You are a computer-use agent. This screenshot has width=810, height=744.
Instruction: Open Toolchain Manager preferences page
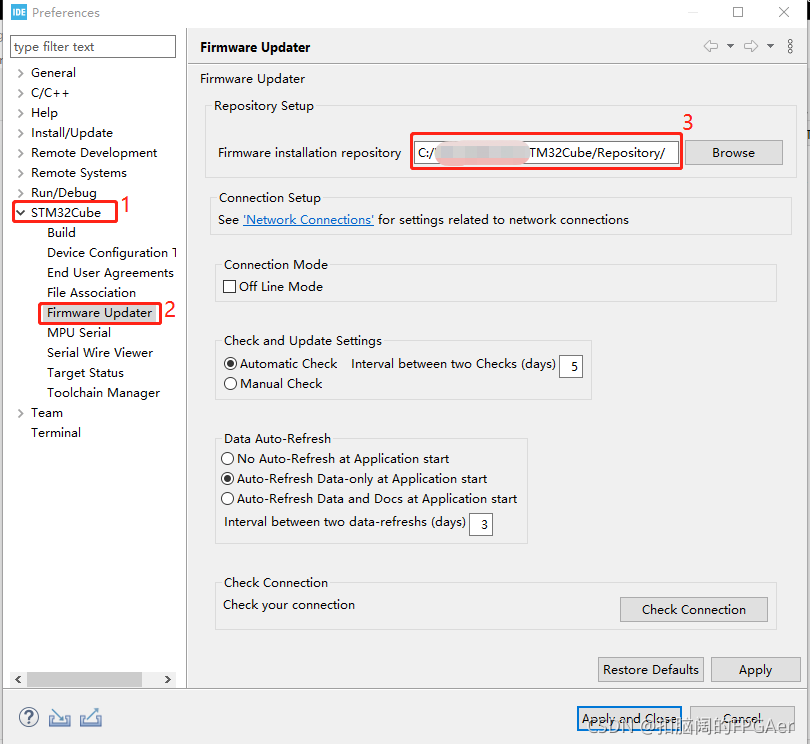click(x=104, y=393)
